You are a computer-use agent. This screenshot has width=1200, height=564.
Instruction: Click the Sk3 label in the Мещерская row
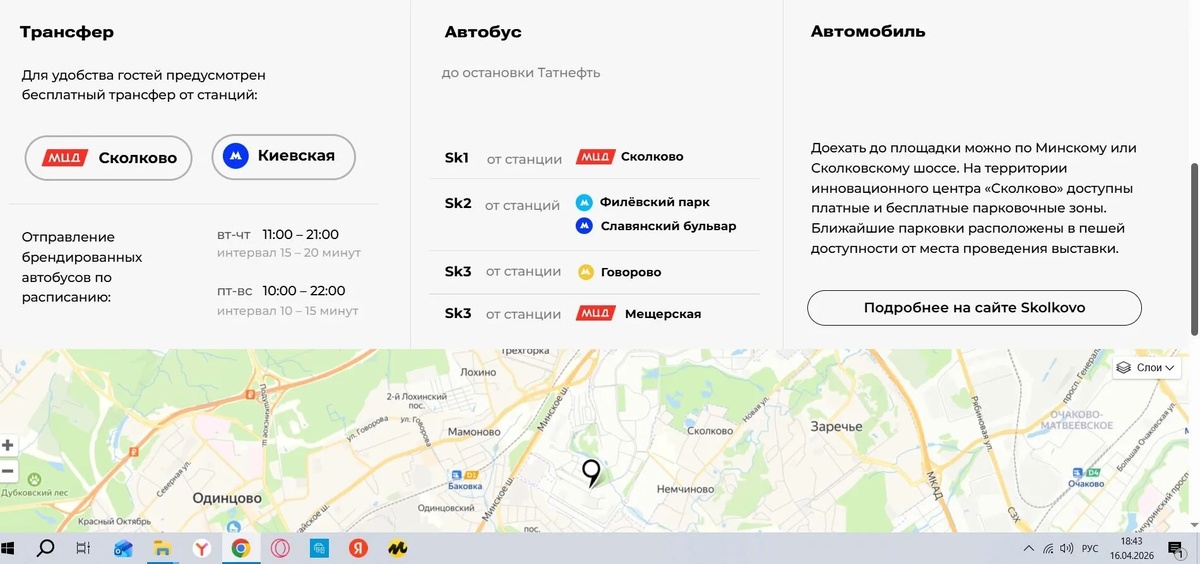coord(458,313)
